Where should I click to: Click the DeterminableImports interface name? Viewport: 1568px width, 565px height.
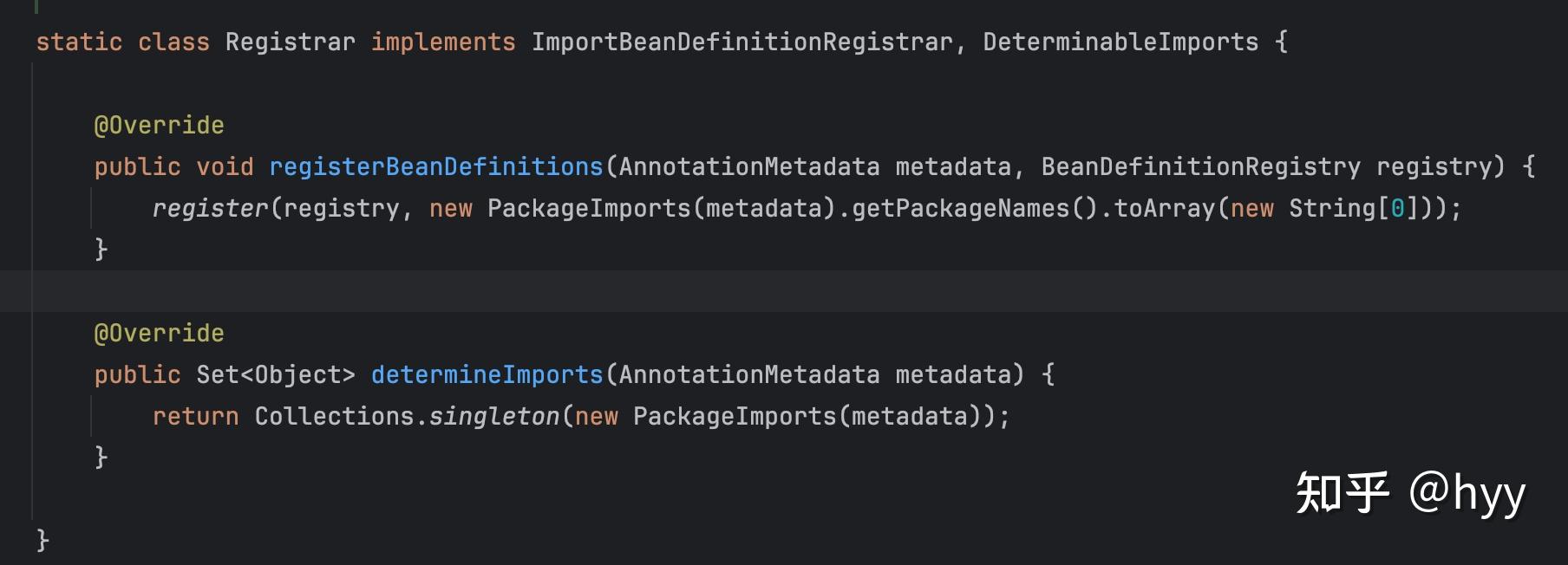point(1120,42)
